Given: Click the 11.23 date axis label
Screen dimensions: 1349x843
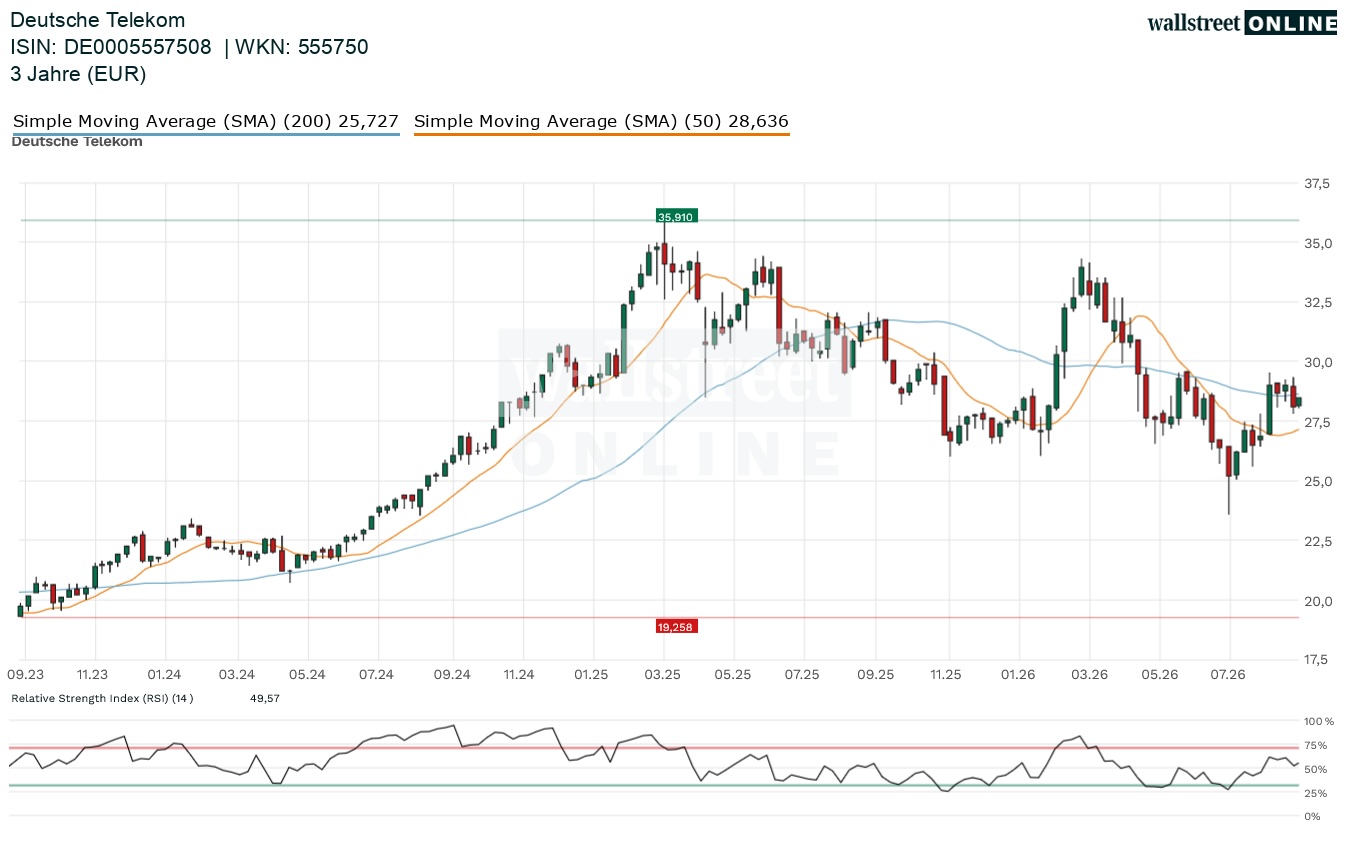Looking at the screenshot, I should 94,675.
